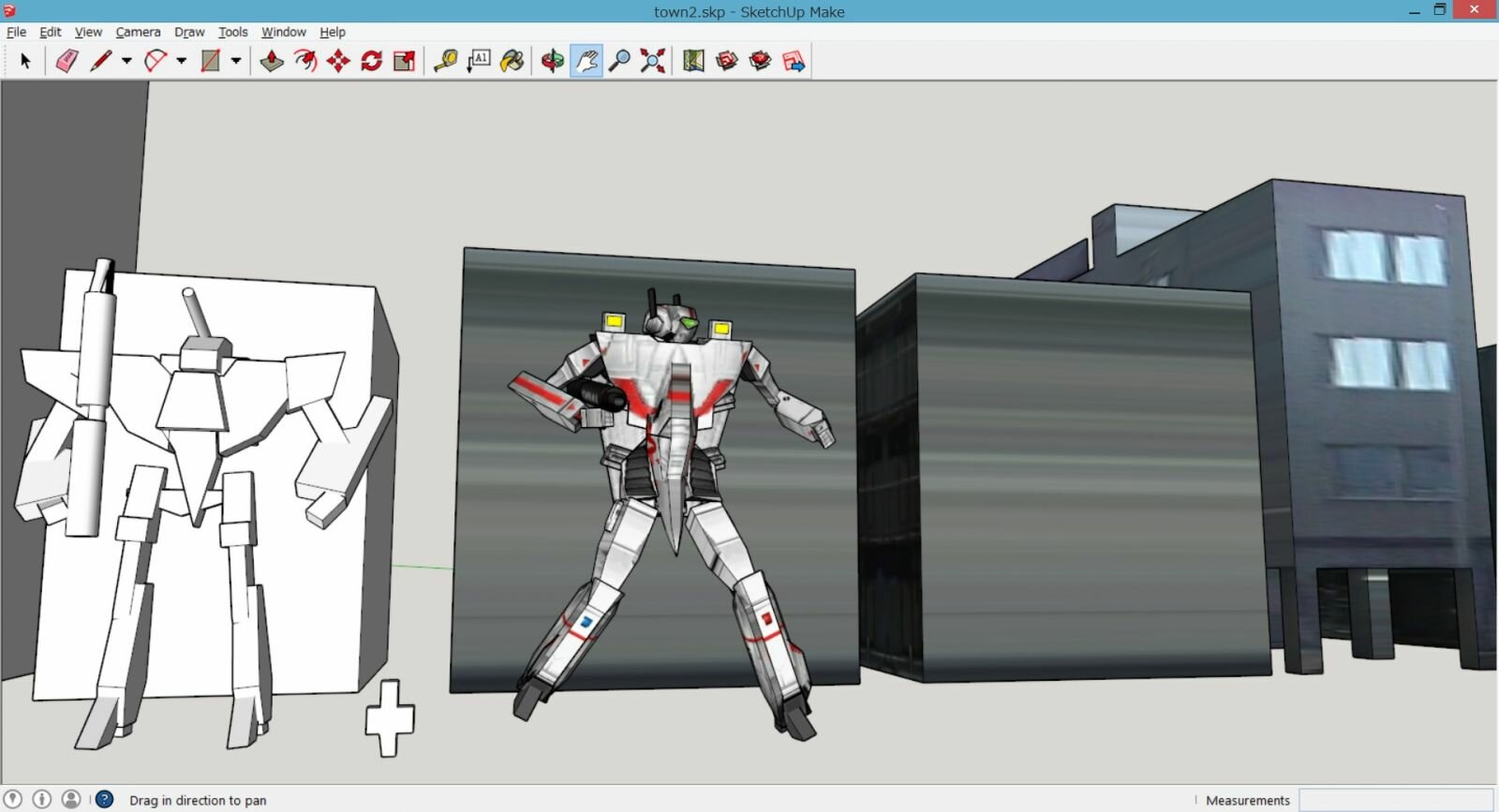This screenshot has width=1499, height=812.
Task: Select the Scale tool
Action: click(405, 61)
